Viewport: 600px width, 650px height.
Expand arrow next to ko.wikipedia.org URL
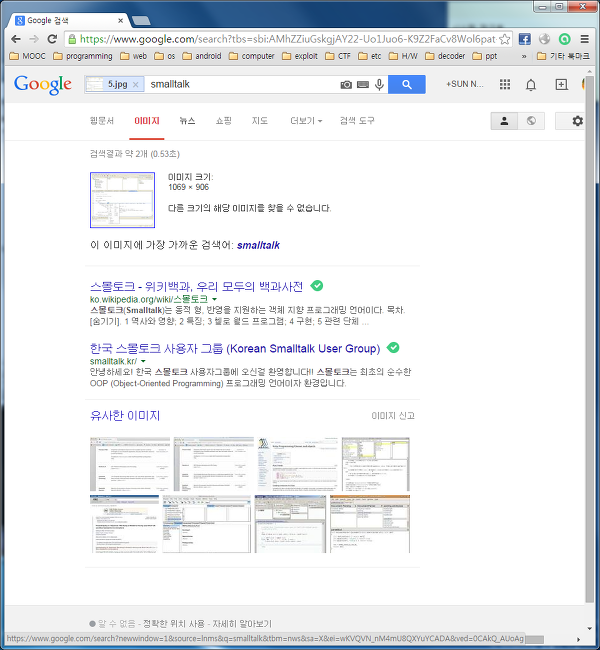(214, 299)
